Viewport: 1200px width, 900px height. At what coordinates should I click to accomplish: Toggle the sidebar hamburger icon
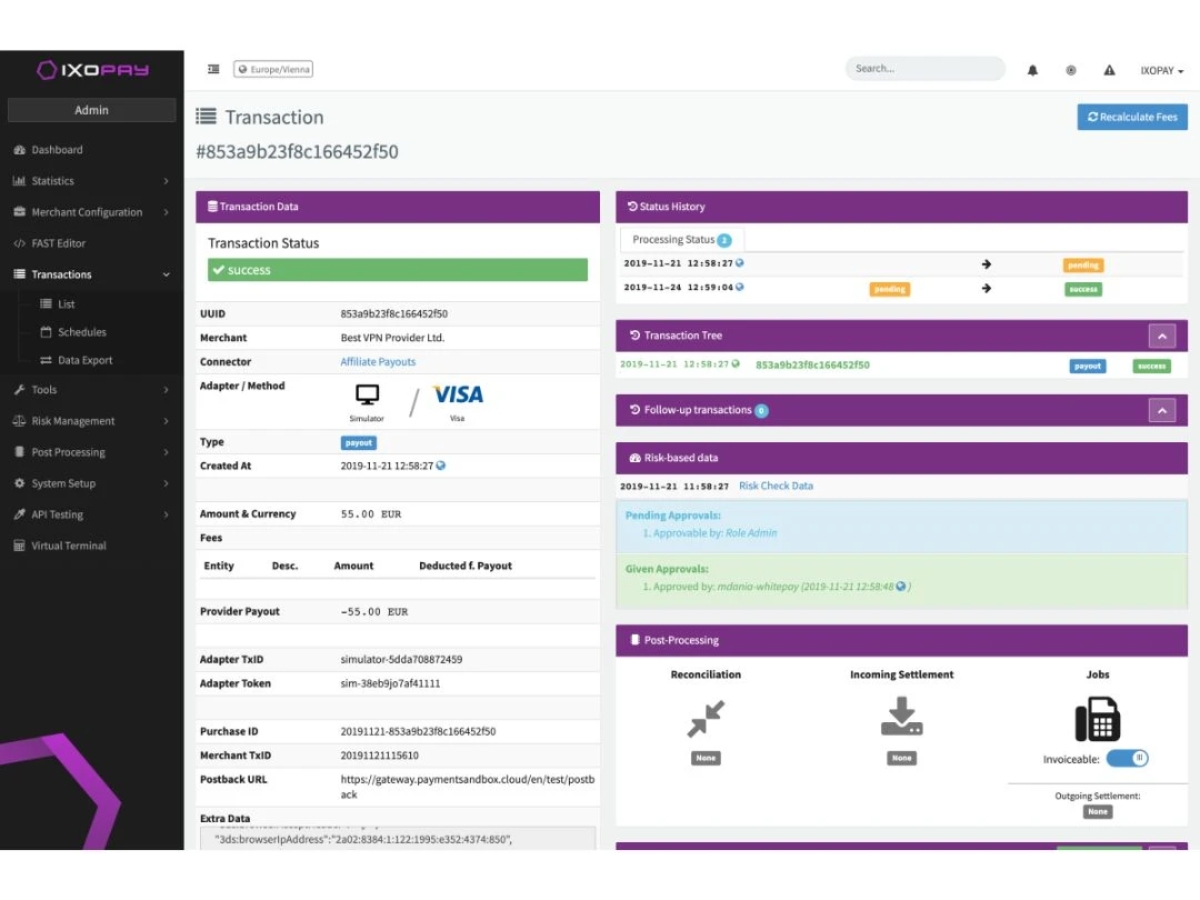[213, 69]
